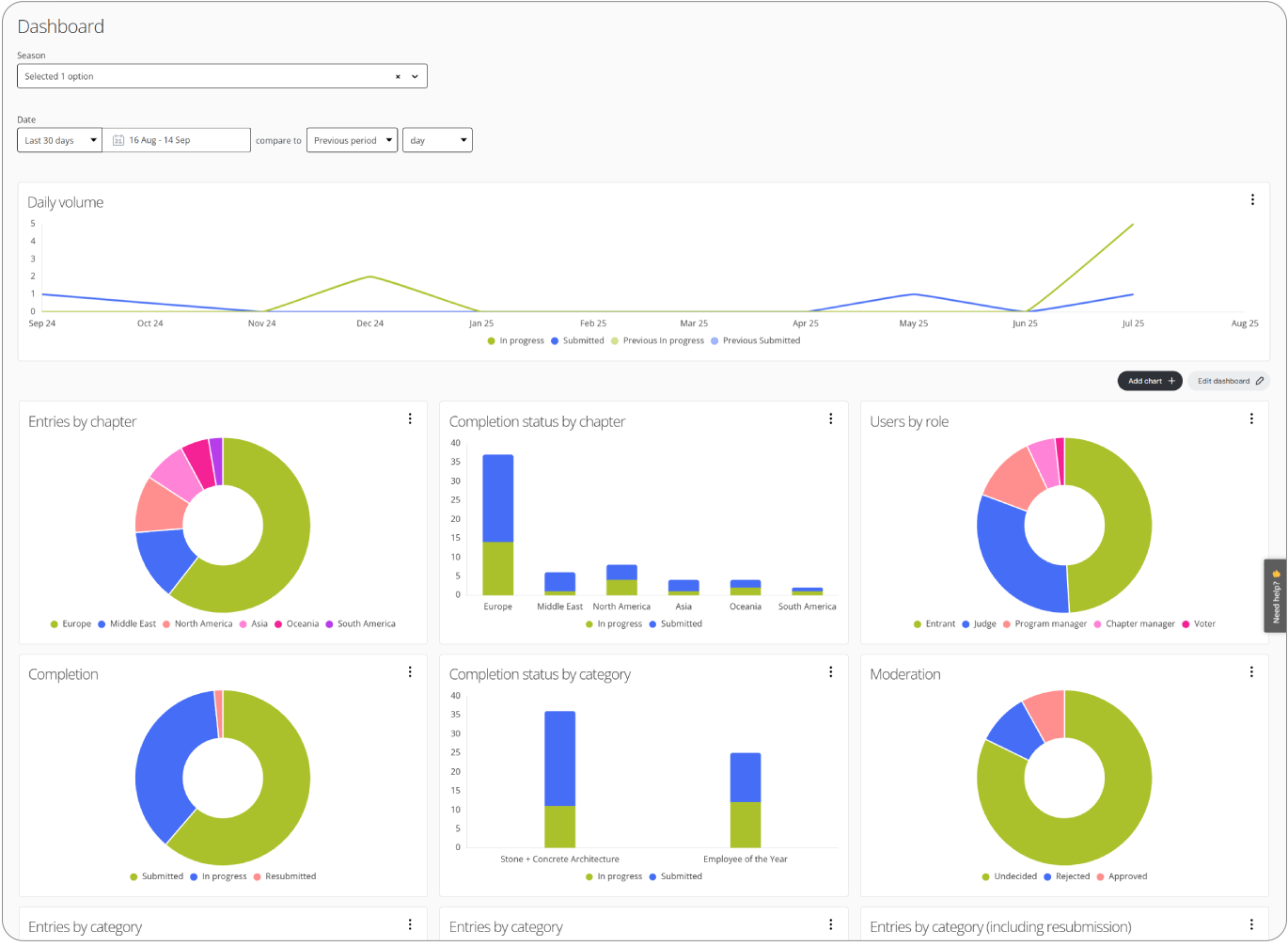The width and height of the screenshot is (1288, 946).
Task: Open the Need help? side tab
Action: 1276,596
